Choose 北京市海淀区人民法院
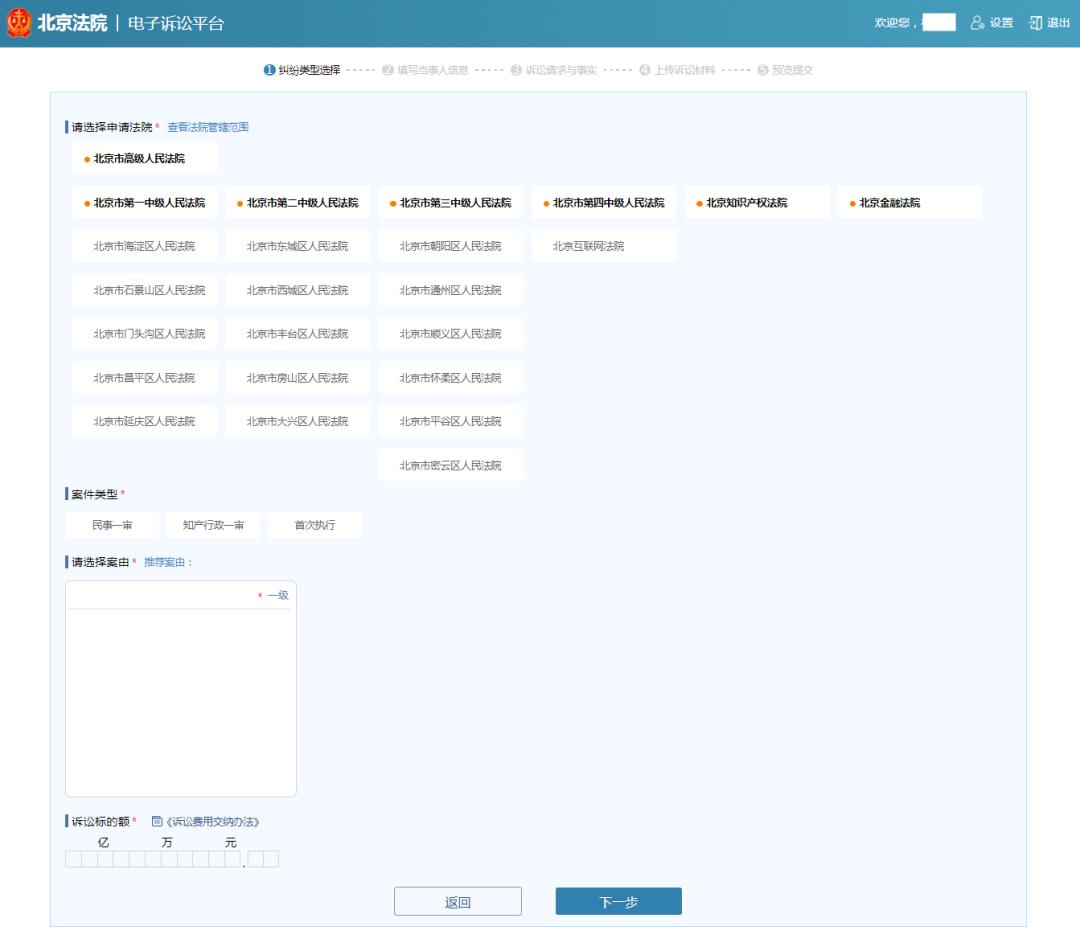Viewport: 1080px width, 947px height. (145, 246)
